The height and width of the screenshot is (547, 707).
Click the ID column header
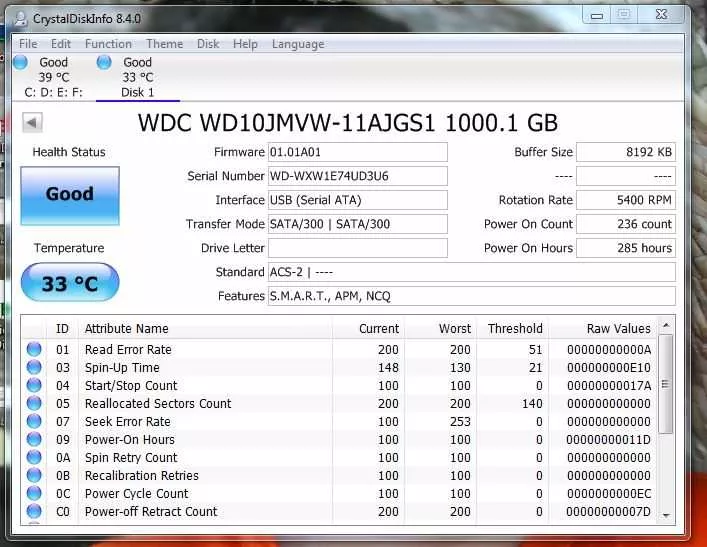click(62, 328)
